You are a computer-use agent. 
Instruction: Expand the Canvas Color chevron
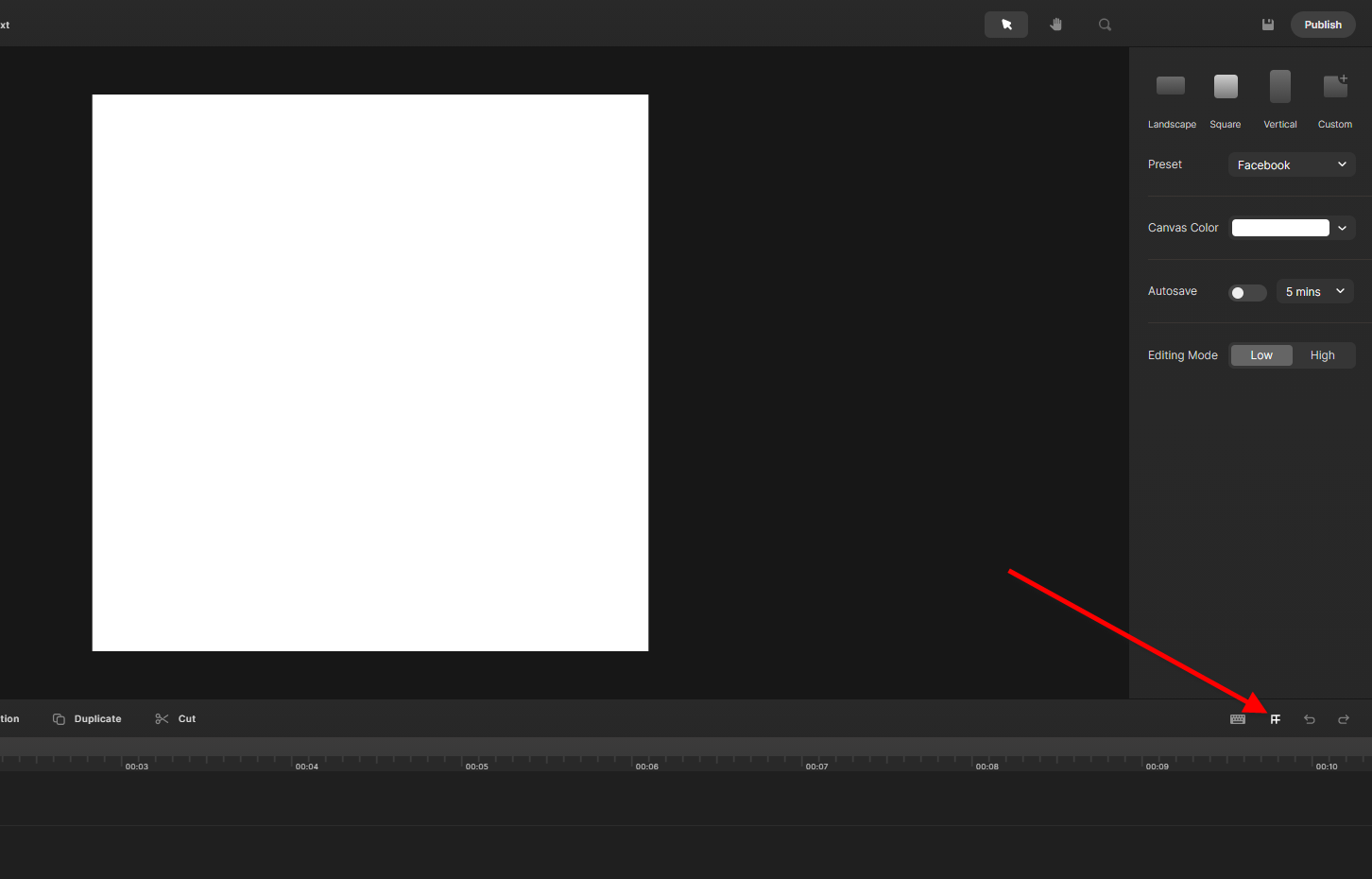click(1342, 228)
